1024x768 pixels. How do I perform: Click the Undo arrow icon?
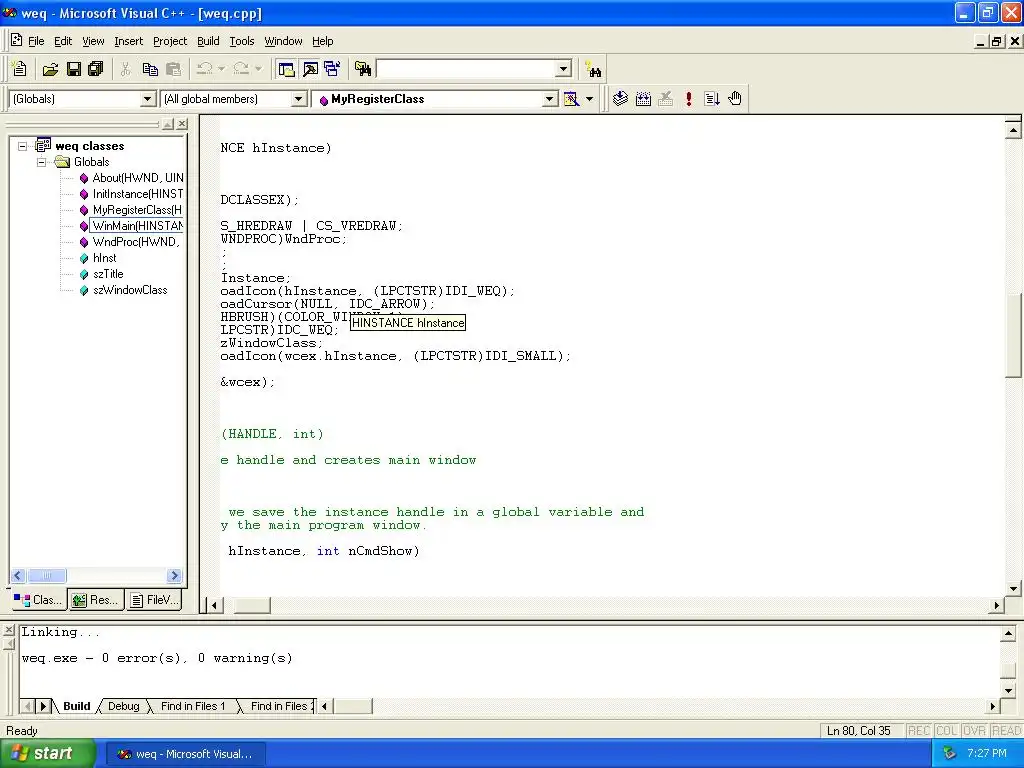coord(204,69)
